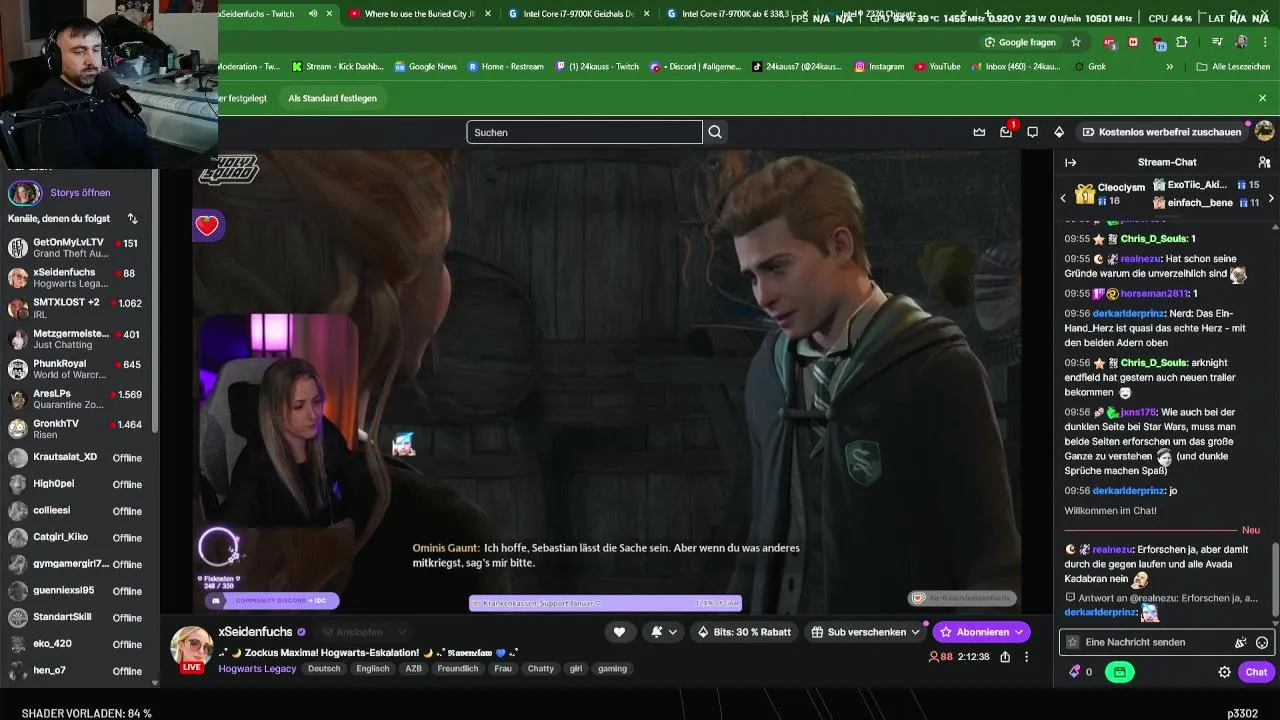Open the chat settings gear
This screenshot has width=1280, height=720.
1224,672
